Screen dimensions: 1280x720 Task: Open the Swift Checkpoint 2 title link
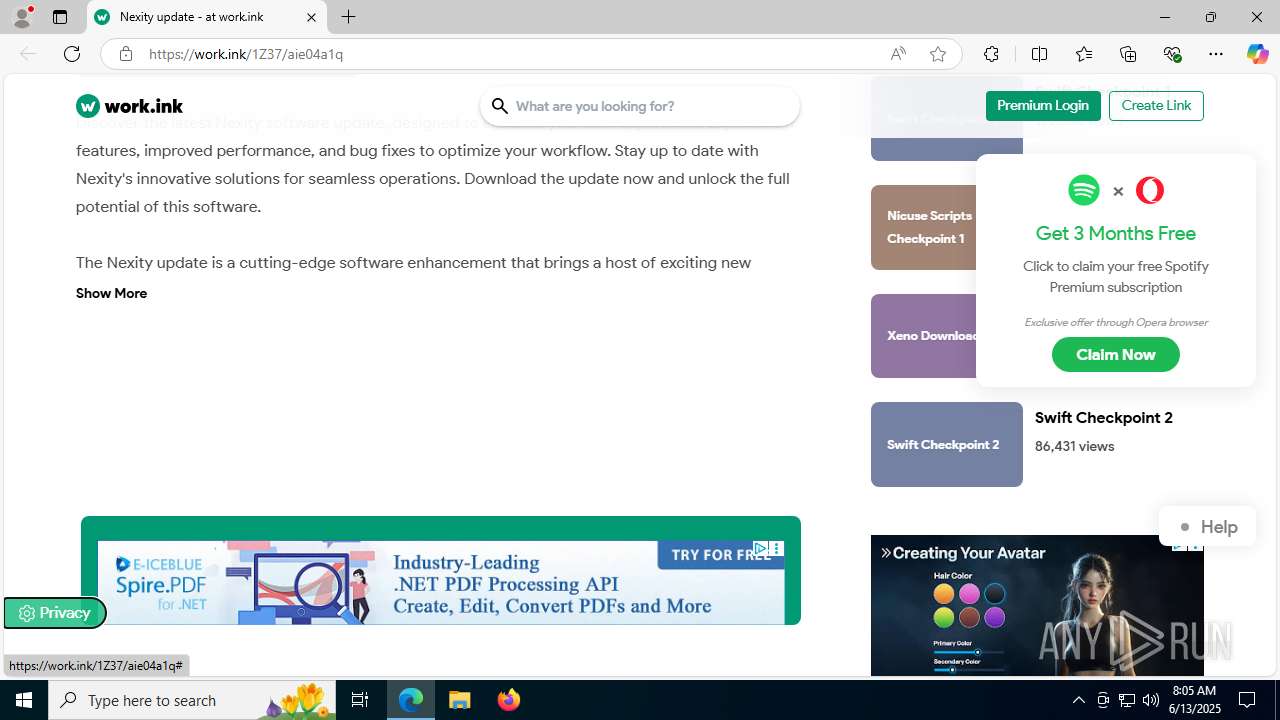pyautogui.click(x=1104, y=418)
